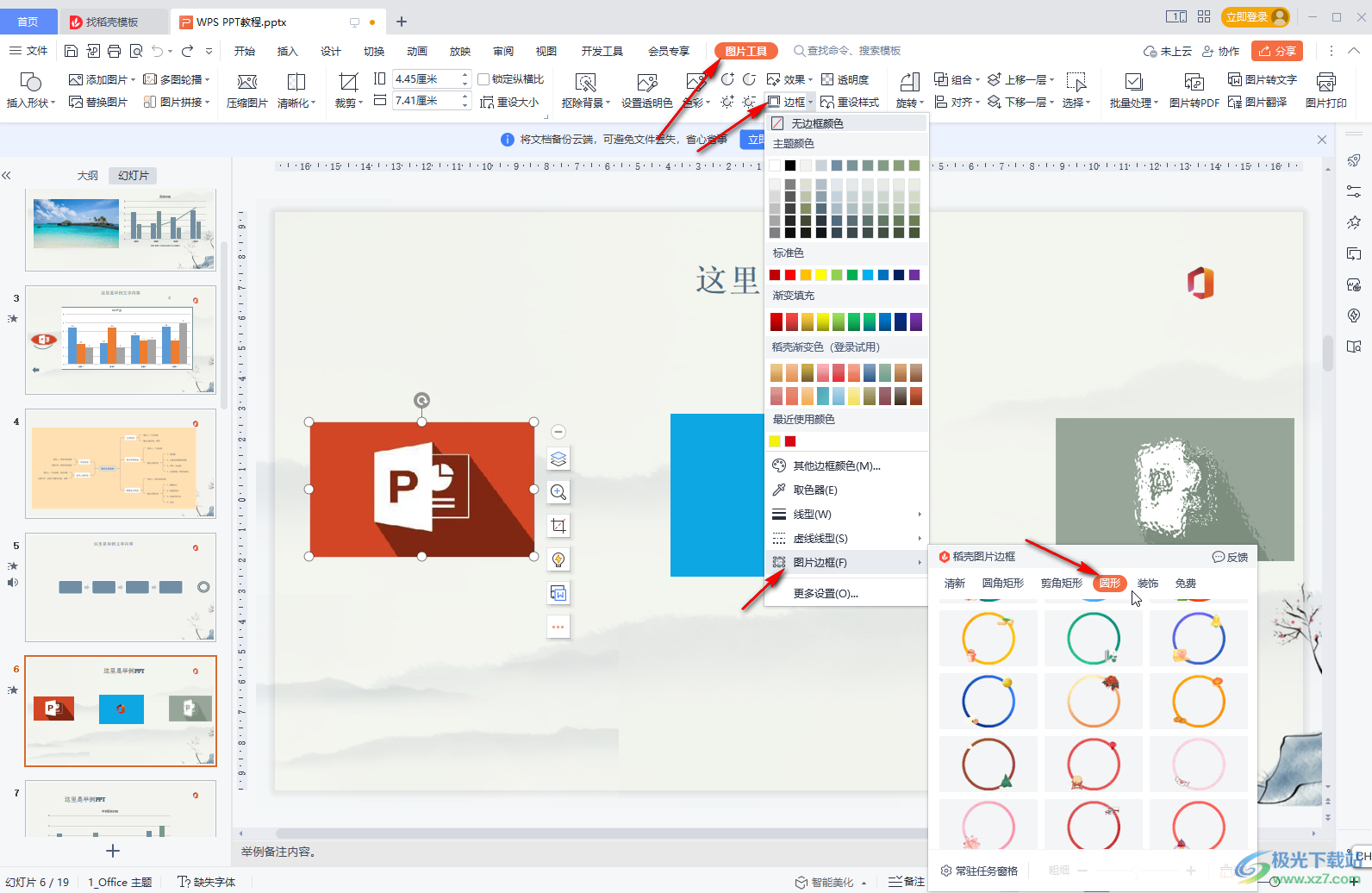Image resolution: width=1372 pixels, height=893 pixels.
Task: Switch to the Insert ribbon tab
Action: (288, 51)
